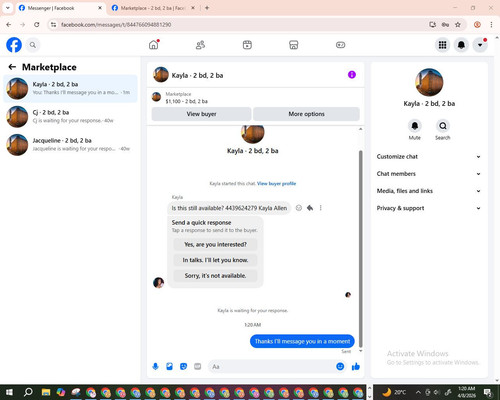
Task: Open Windows taskbar search
Action: pos(28,392)
